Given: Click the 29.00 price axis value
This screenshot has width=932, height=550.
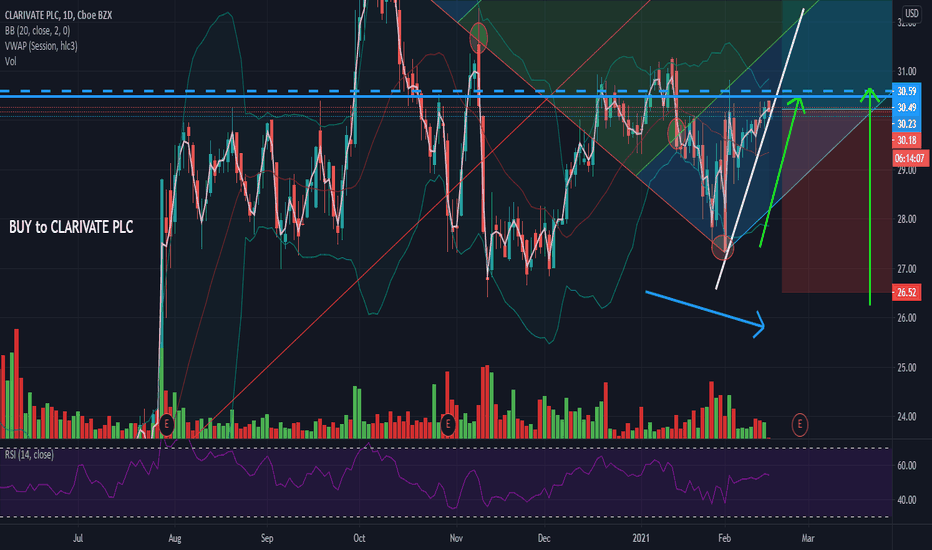Looking at the screenshot, I should [906, 171].
